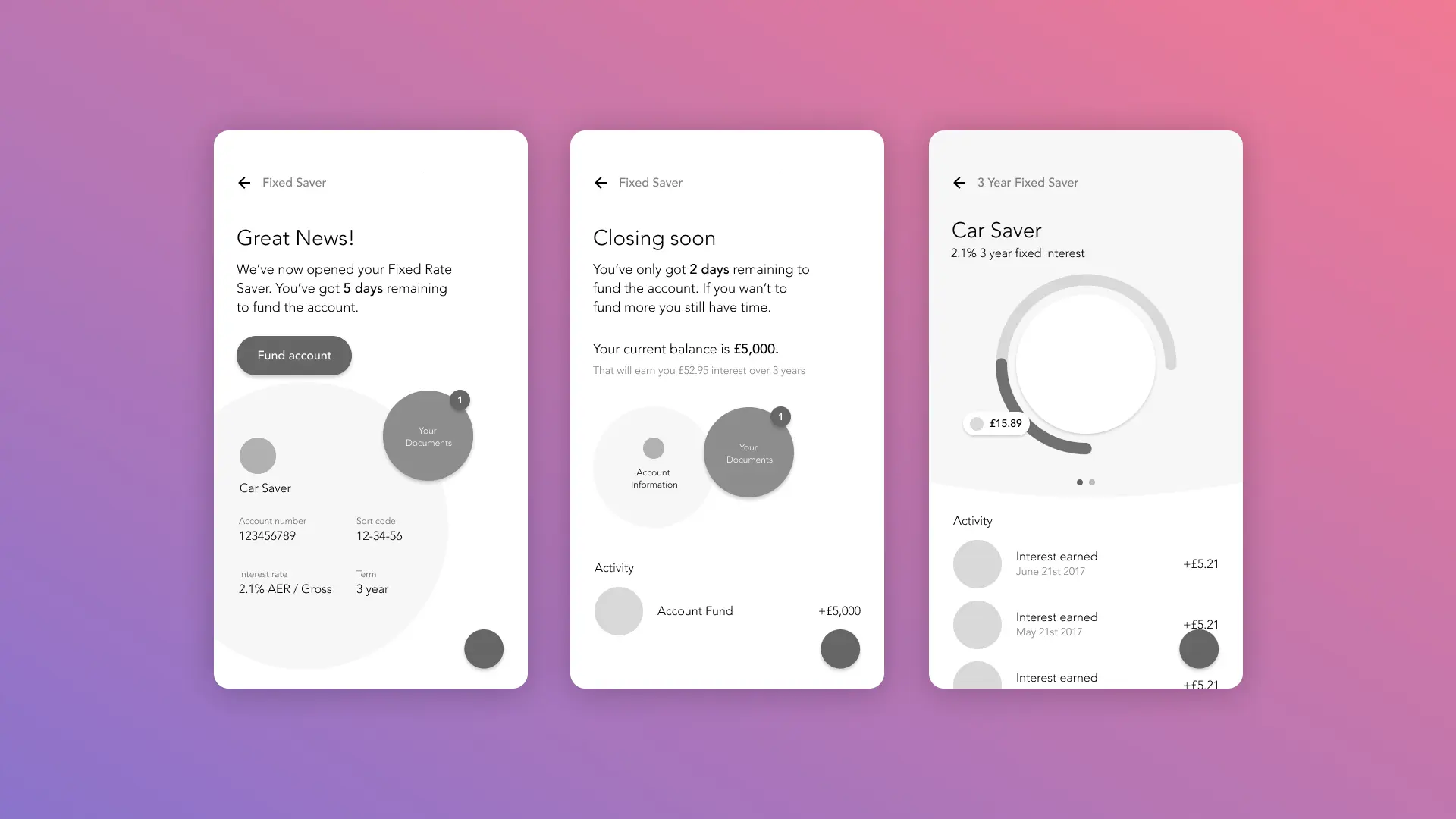Click the back arrow on Closing soon screen
The height and width of the screenshot is (819, 1456).
[600, 182]
